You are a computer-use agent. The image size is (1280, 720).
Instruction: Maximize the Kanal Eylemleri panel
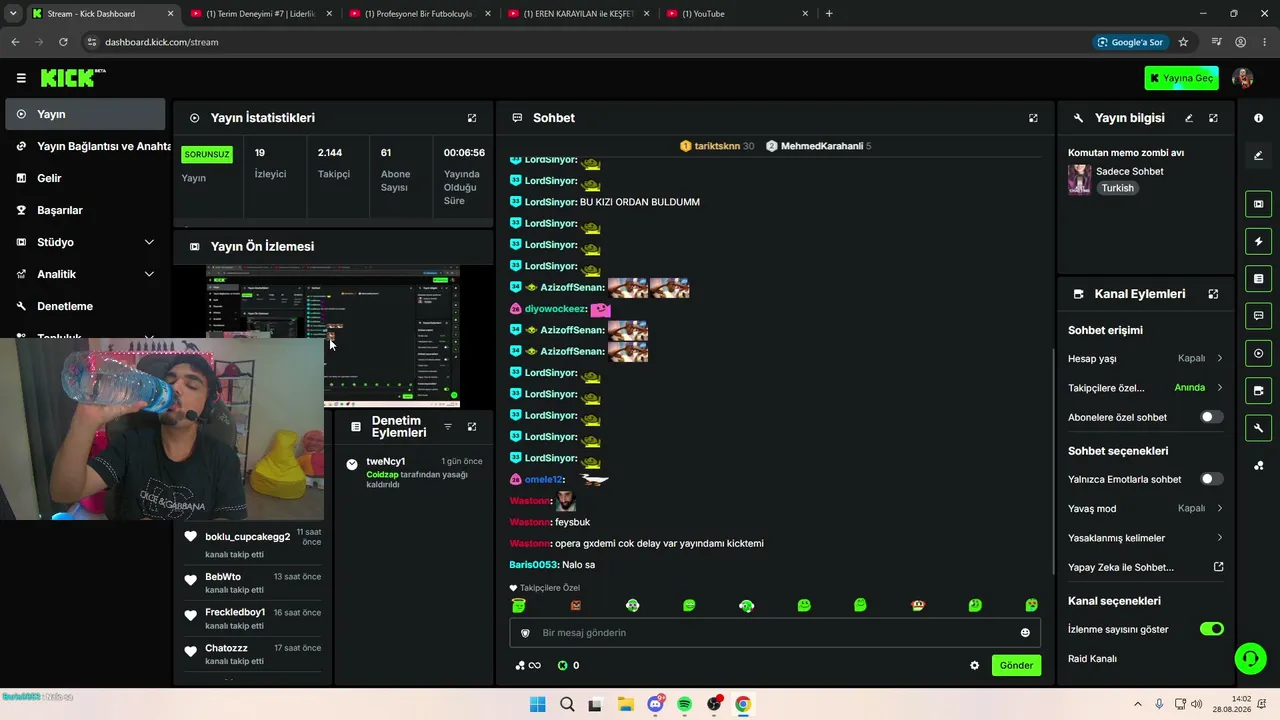point(1213,294)
